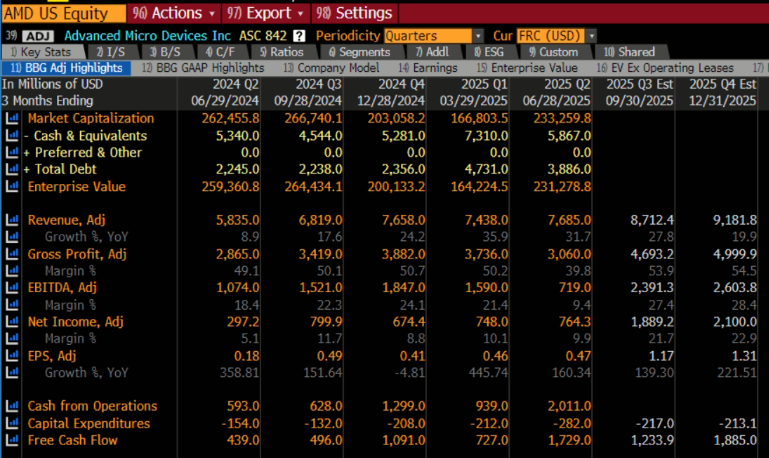Click chart icon next to EPS, Adj
The width and height of the screenshot is (769, 458).
click(x=12, y=355)
